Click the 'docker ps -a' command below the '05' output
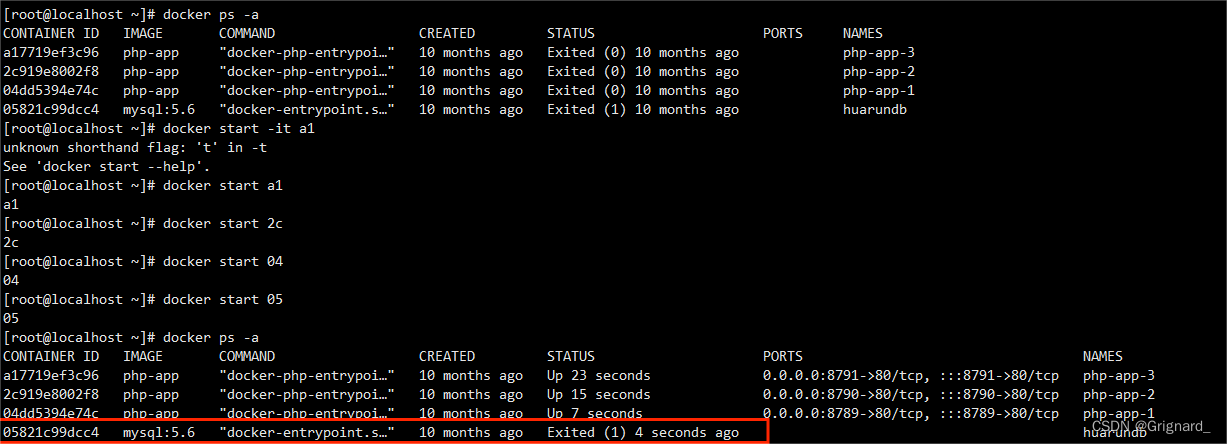The width and height of the screenshot is (1227, 444). [211, 337]
